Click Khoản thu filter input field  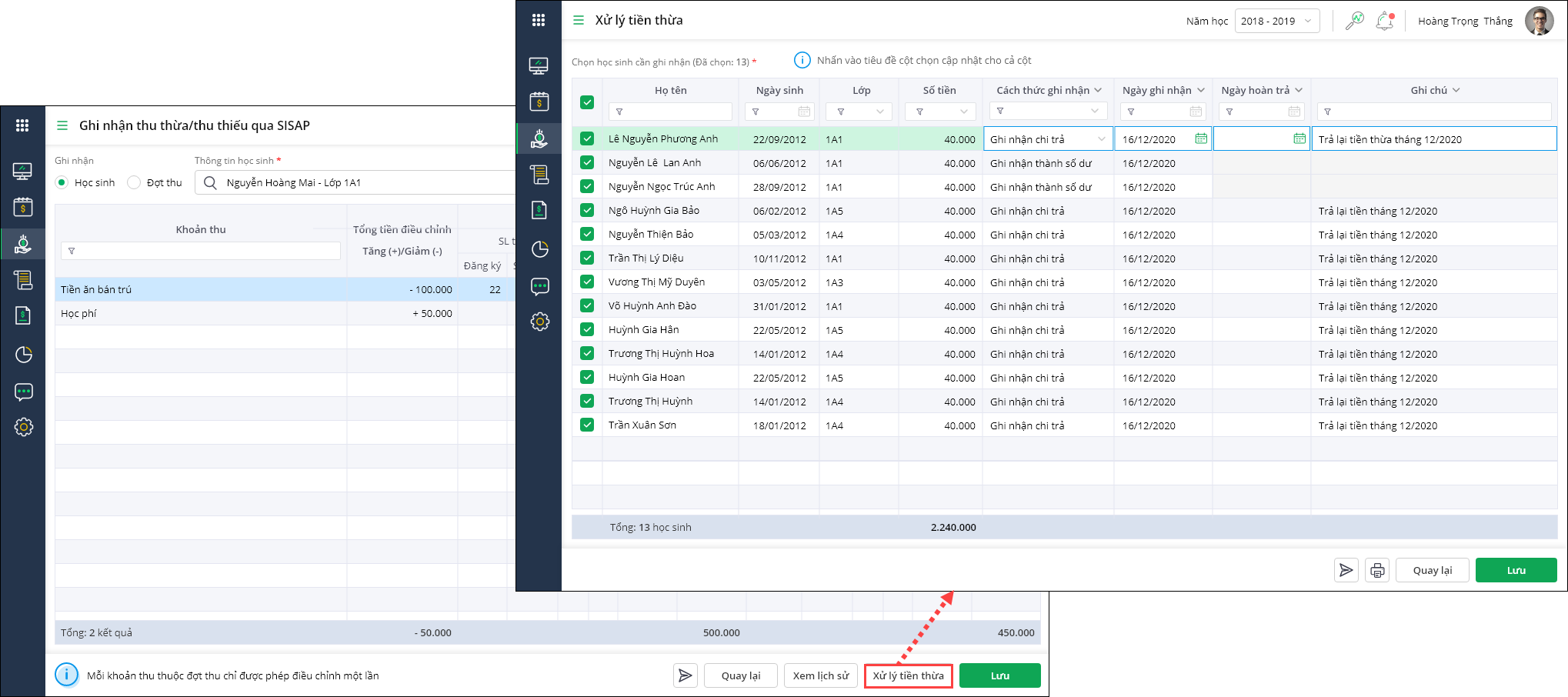click(x=201, y=251)
